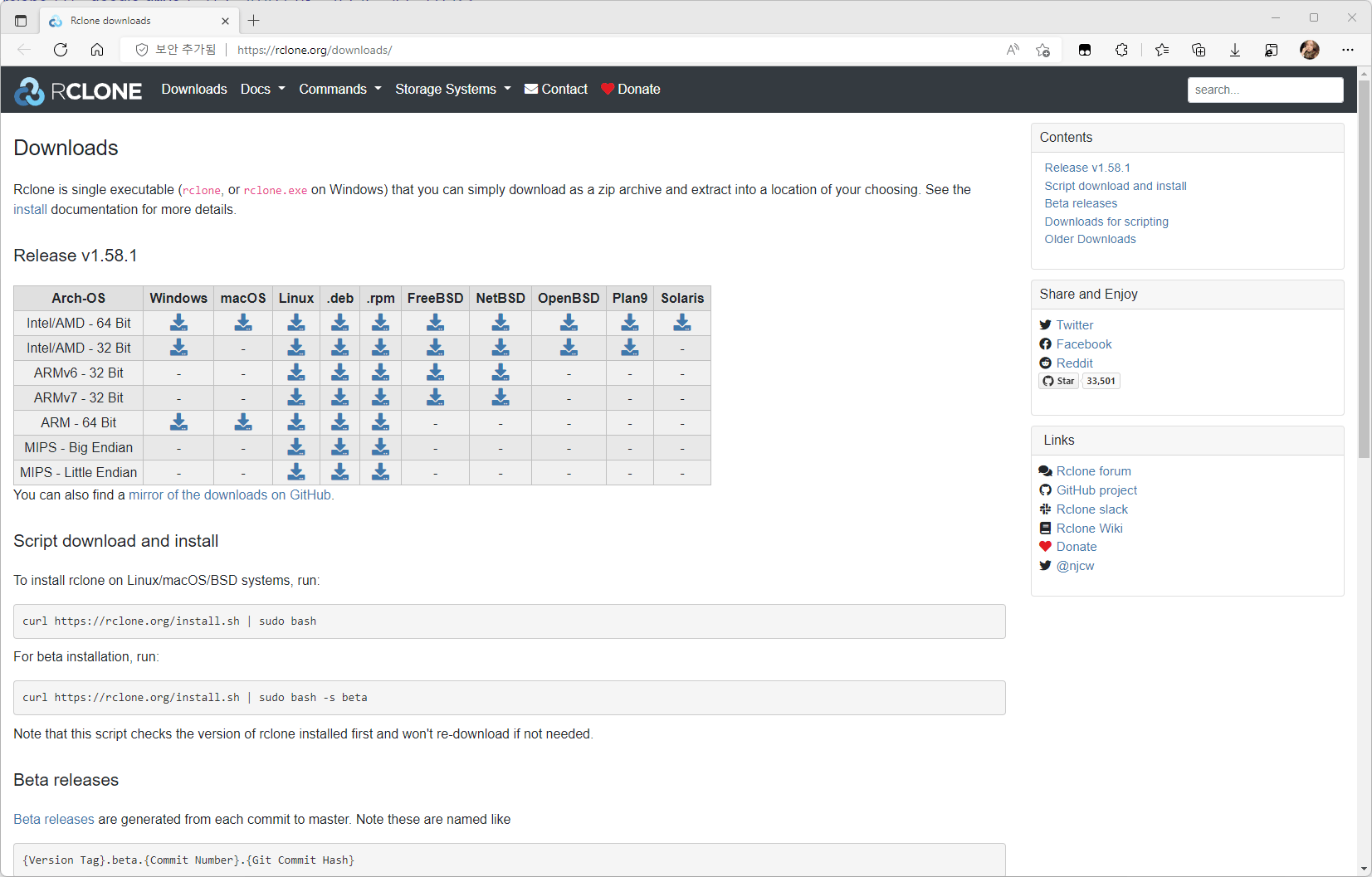Image resolution: width=1372 pixels, height=877 pixels.
Task: Add this page to favorites
Action: click(x=1043, y=50)
